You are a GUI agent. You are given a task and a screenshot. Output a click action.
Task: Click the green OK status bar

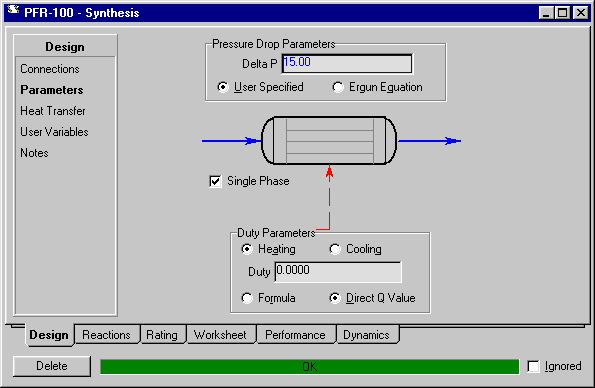(x=310, y=367)
